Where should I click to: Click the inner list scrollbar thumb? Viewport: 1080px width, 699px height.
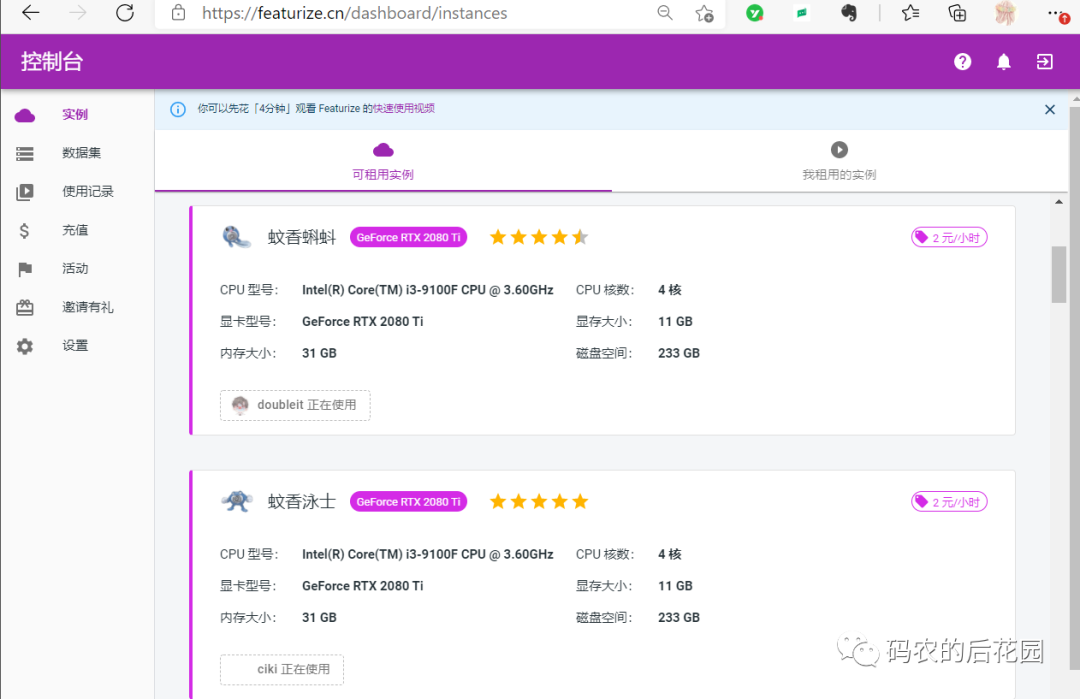(1059, 274)
